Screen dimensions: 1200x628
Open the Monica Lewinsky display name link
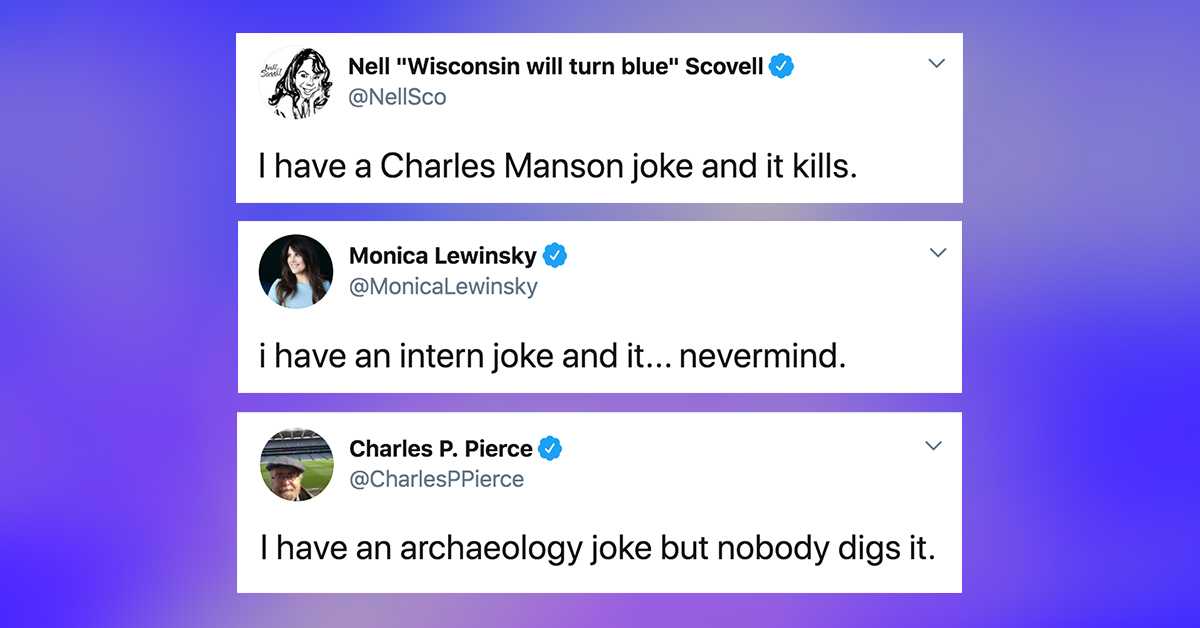[442, 256]
